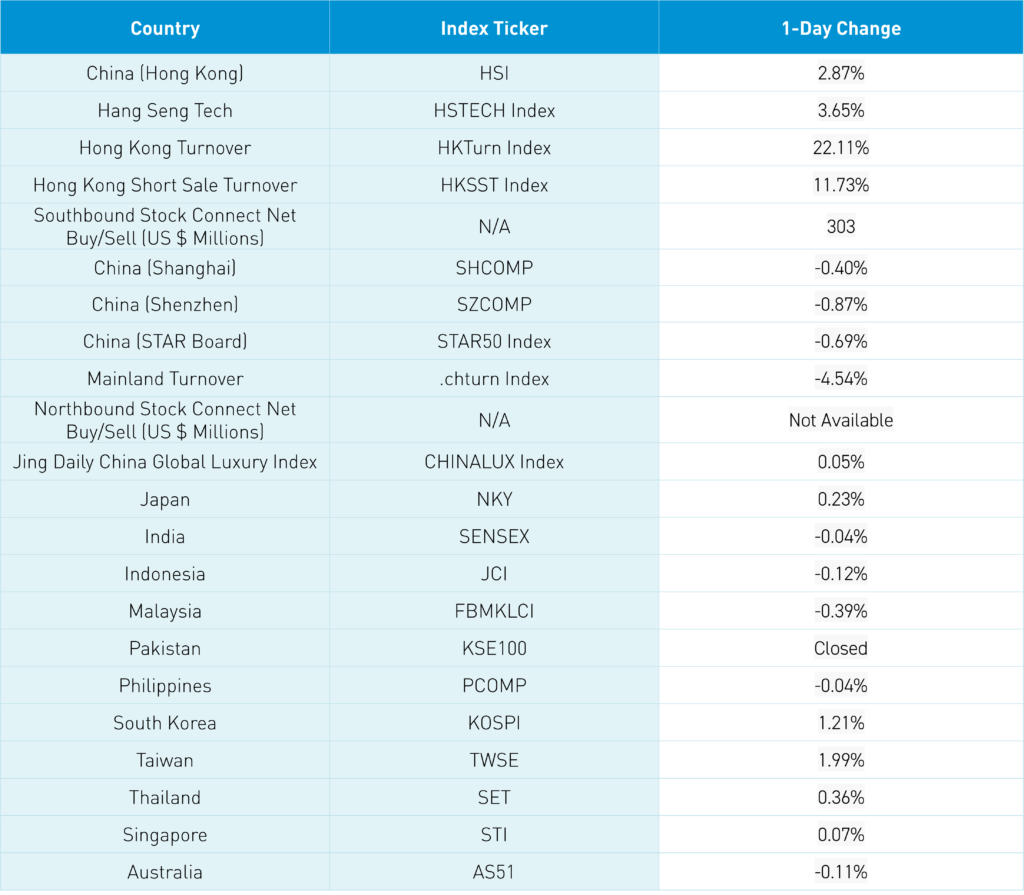
Task: Select the Hong Kong Turnover 22.11% value
Action: click(x=841, y=148)
